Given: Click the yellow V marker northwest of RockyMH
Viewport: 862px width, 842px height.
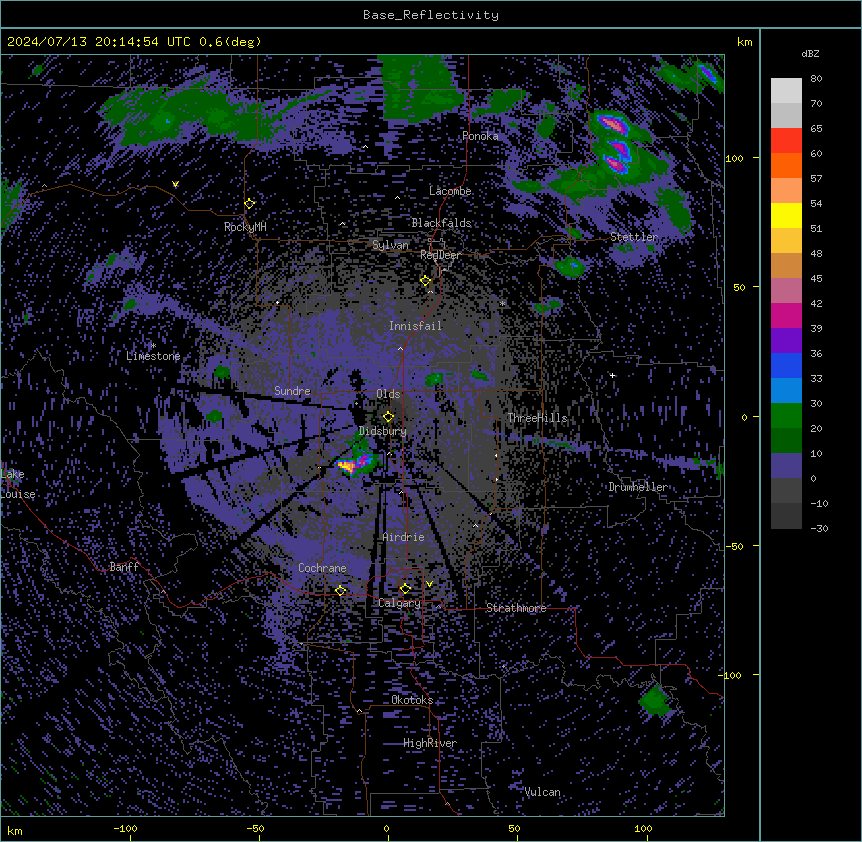Looking at the screenshot, I should [x=175, y=184].
